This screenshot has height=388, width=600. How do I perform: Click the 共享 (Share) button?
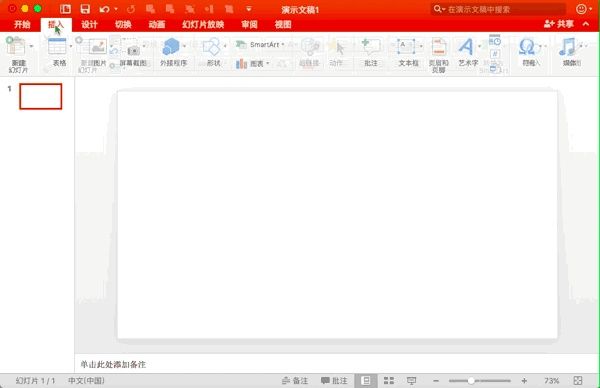point(559,24)
